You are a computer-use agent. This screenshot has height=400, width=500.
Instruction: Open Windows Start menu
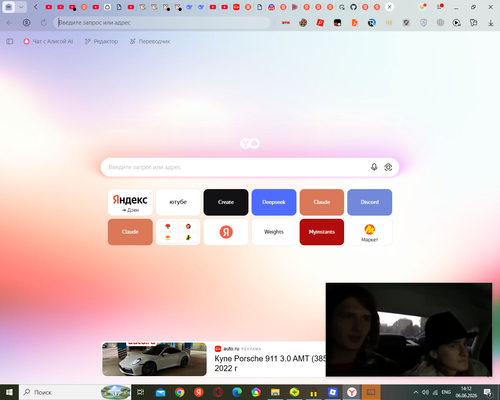9,392
